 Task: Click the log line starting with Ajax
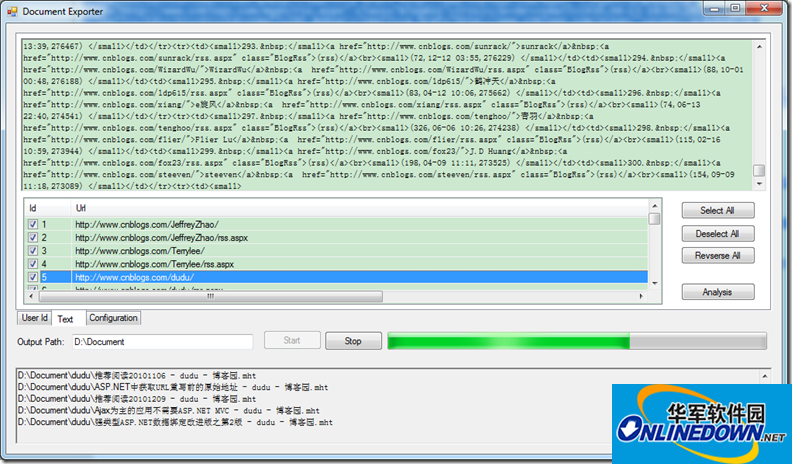pyautogui.click(x=169, y=410)
